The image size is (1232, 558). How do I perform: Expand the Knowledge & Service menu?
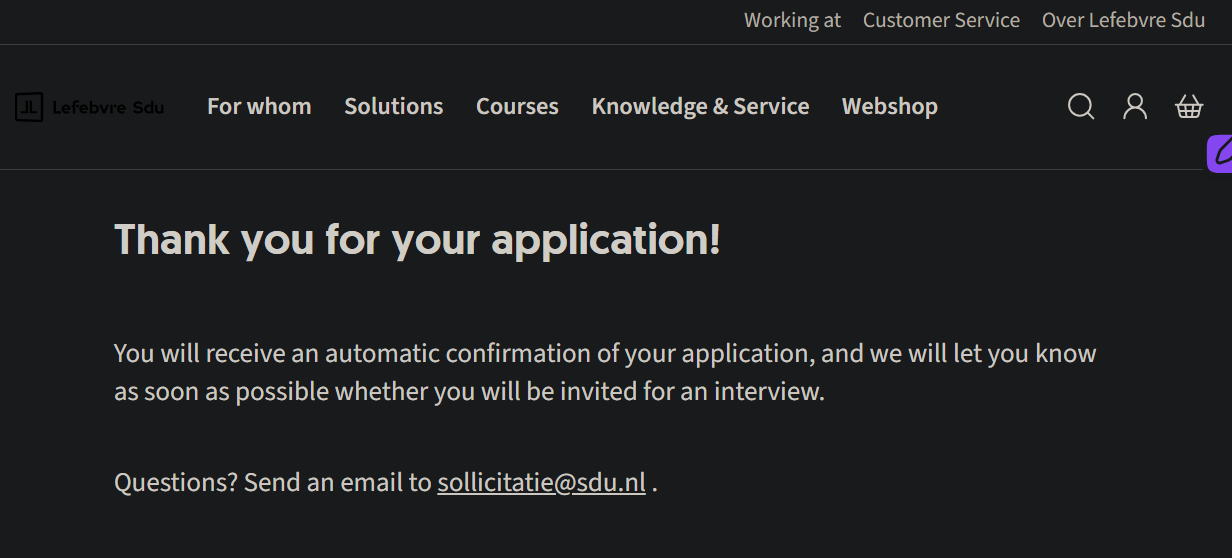coord(700,106)
